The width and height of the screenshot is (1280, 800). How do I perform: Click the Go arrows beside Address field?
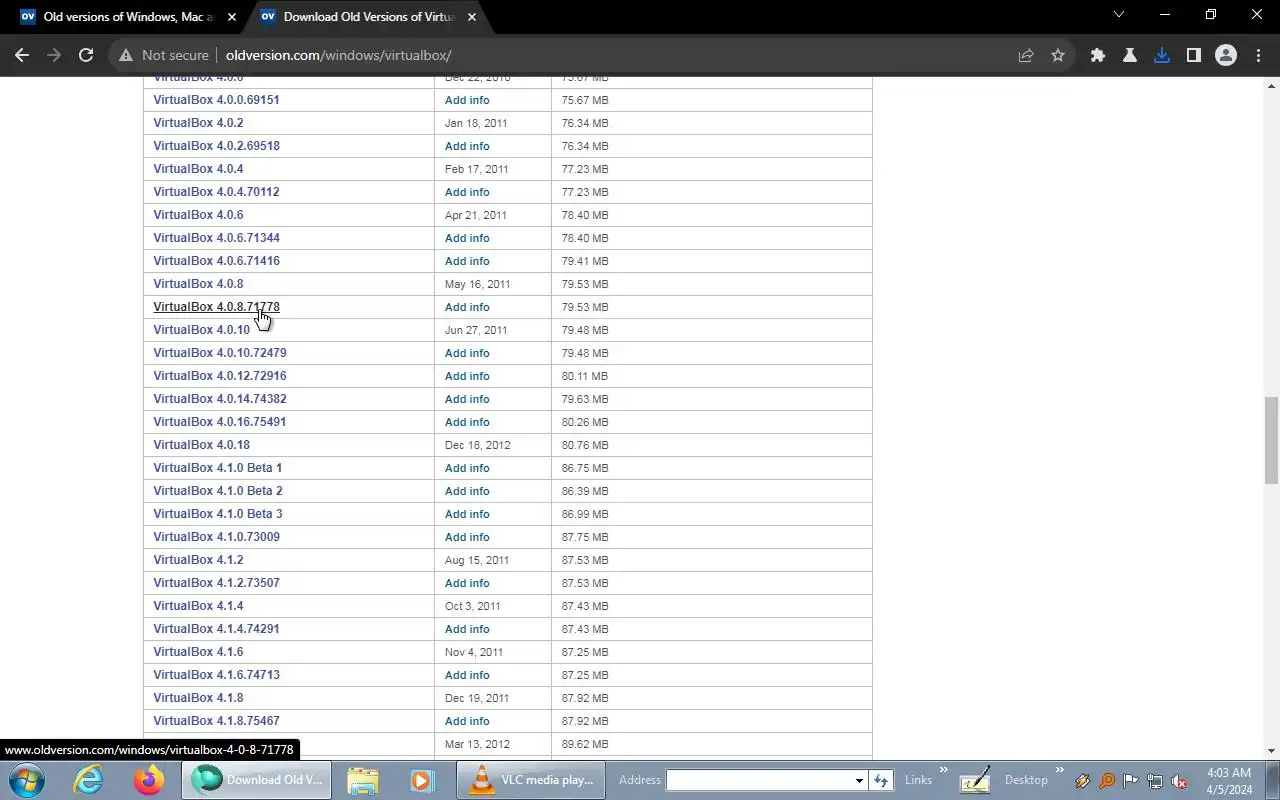[x=881, y=780]
